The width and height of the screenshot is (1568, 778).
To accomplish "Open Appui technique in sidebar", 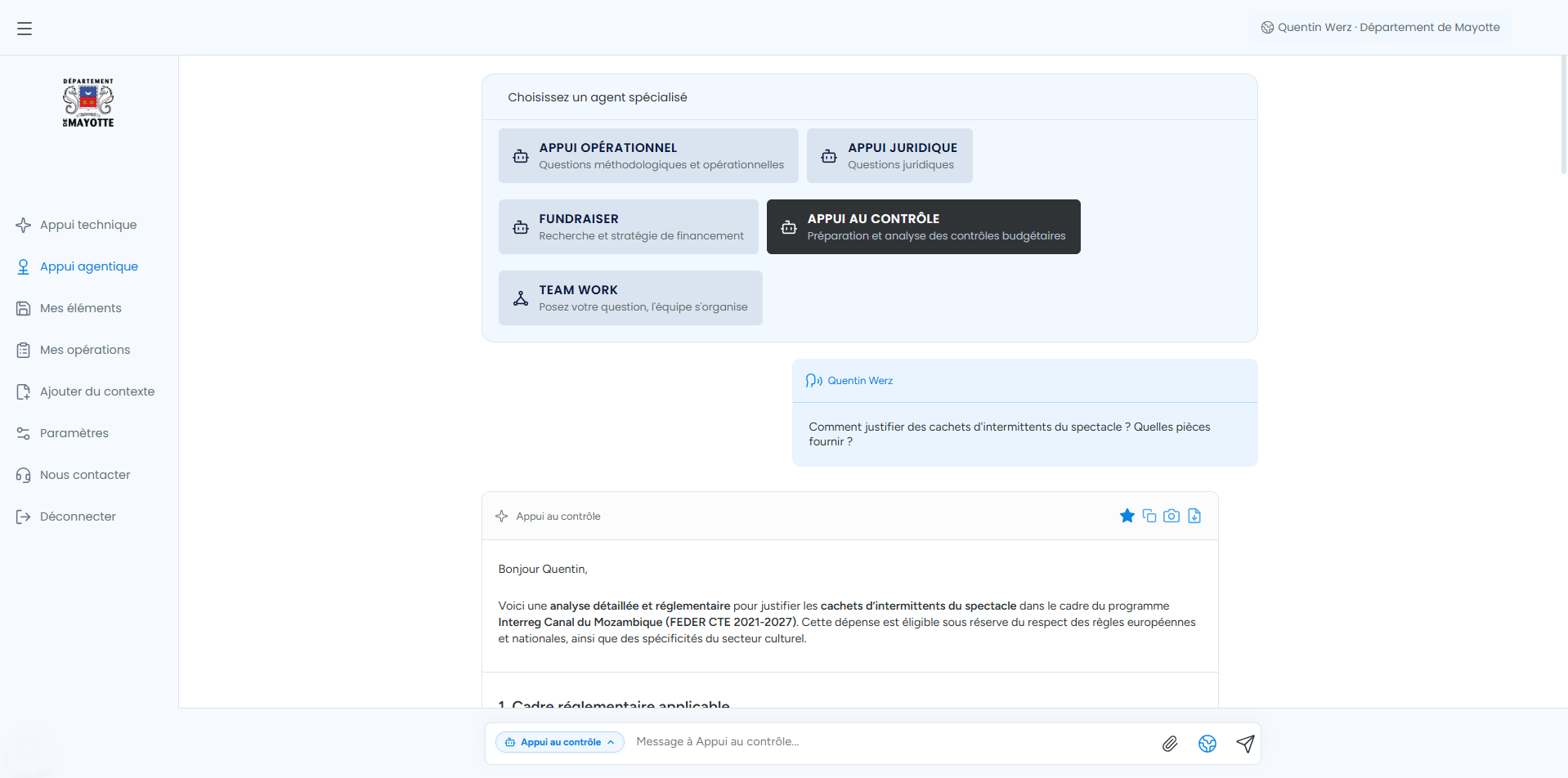I will click(88, 225).
